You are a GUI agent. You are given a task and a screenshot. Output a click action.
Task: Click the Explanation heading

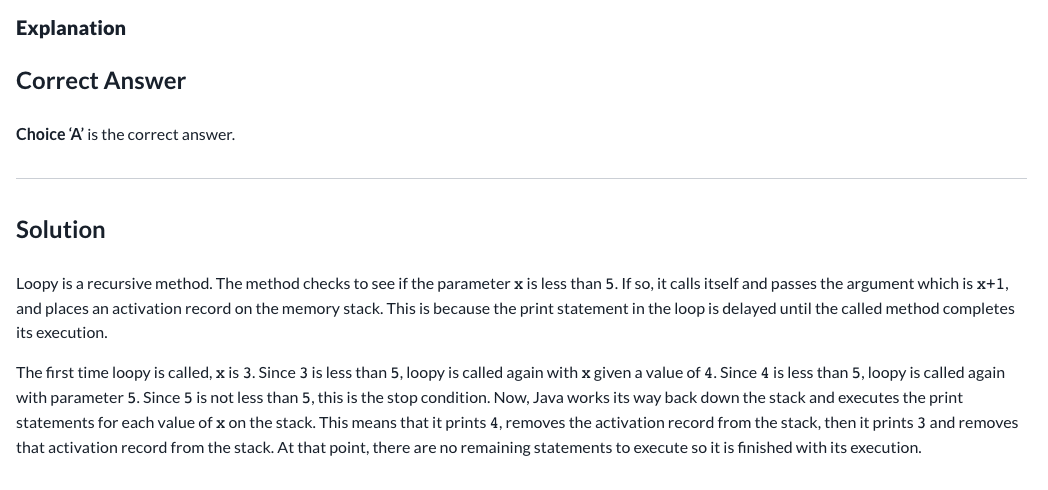(x=71, y=28)
